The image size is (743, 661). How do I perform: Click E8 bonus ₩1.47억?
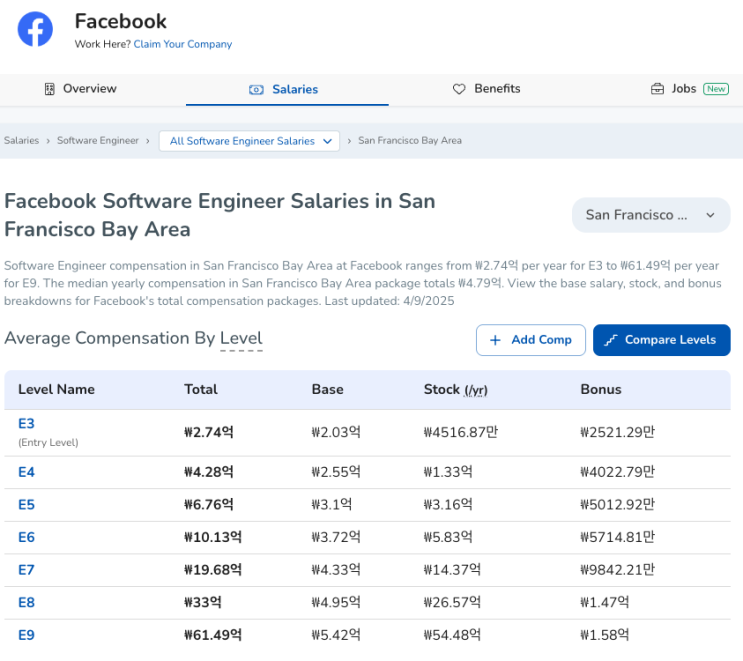605,603
